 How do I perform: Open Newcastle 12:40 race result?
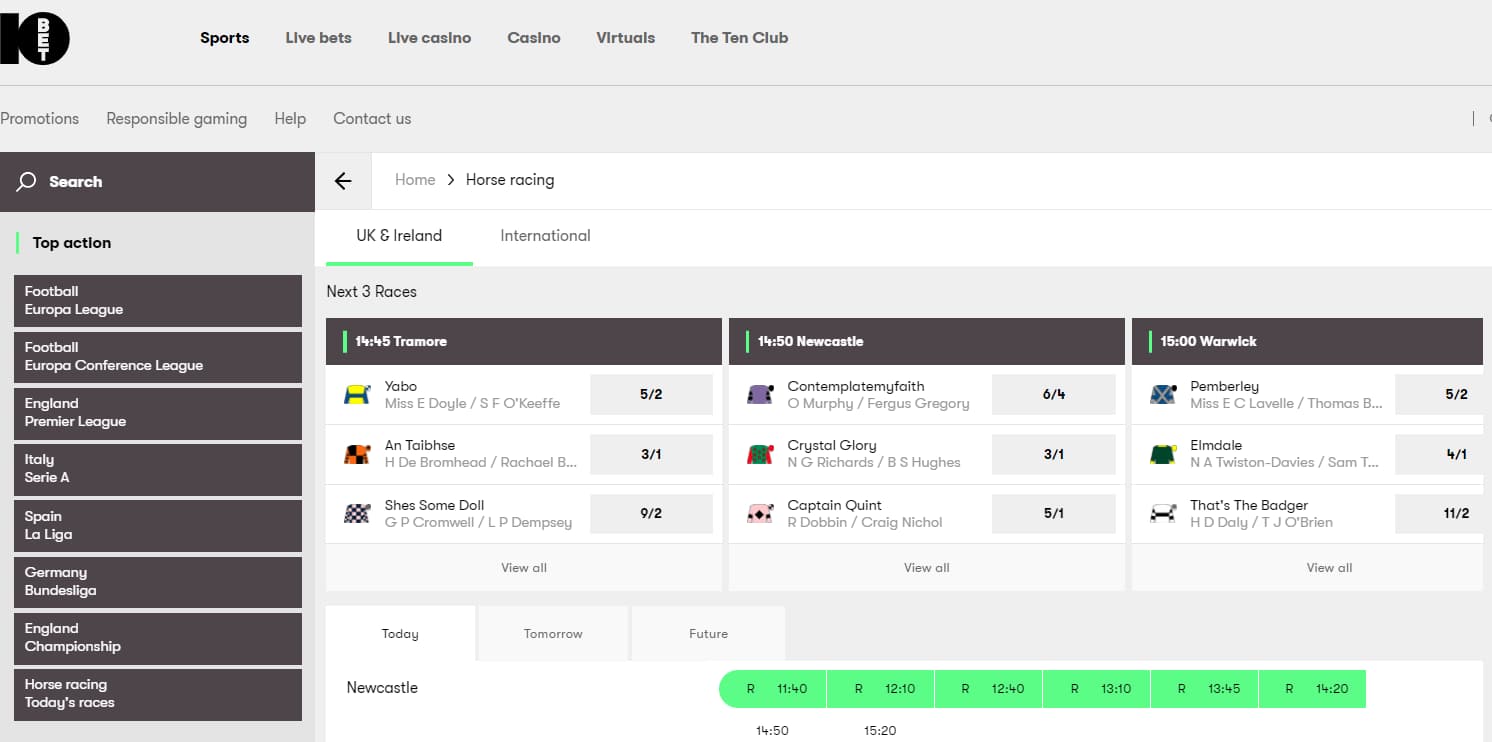989,689
